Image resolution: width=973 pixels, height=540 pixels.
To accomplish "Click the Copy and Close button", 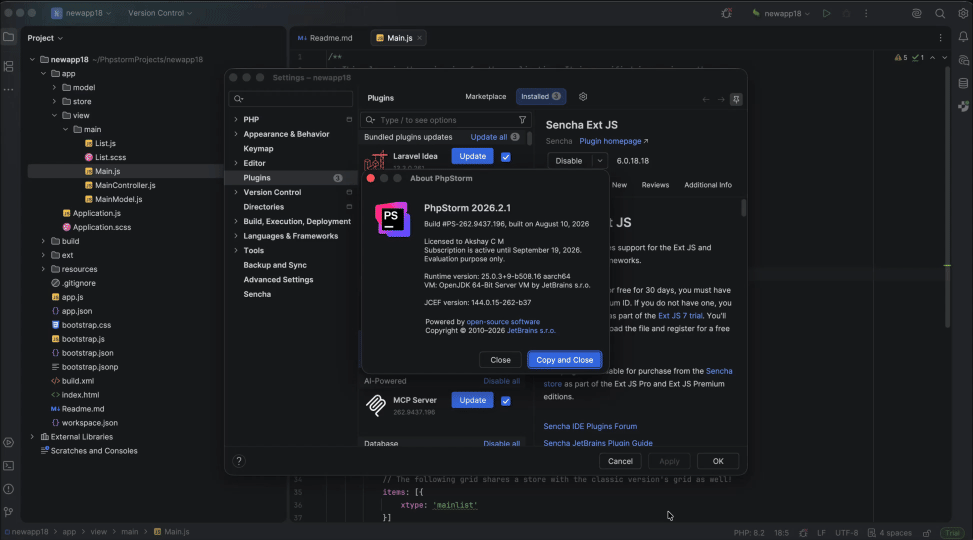I will [x=565, y=360].
